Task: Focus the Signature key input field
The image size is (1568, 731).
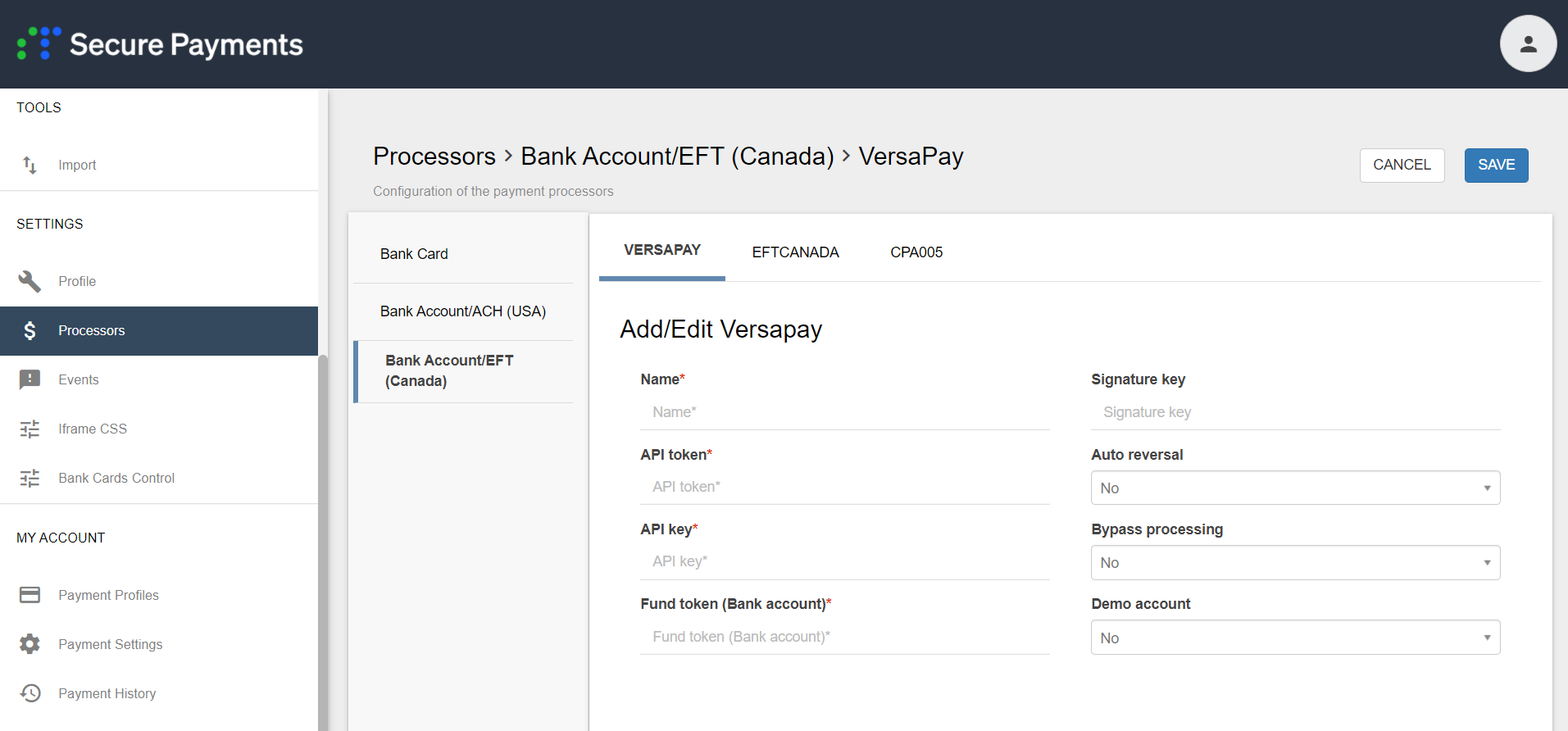Action: 1295,412
